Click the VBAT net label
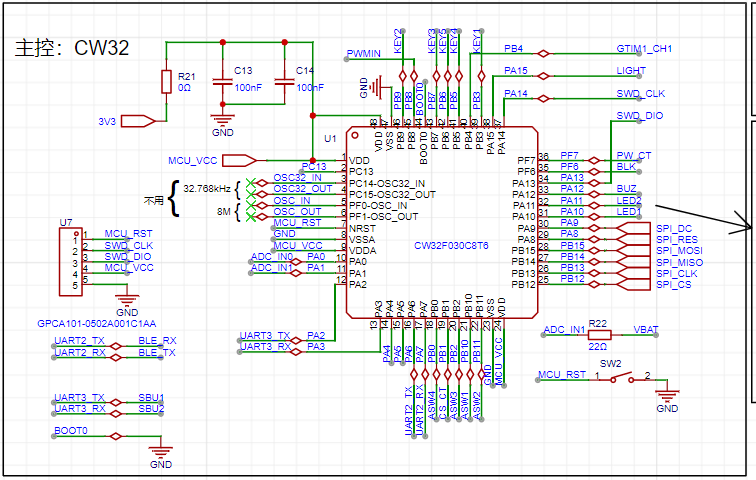The width and height of the screenshot is (756, 480). [x=646, y=330]
